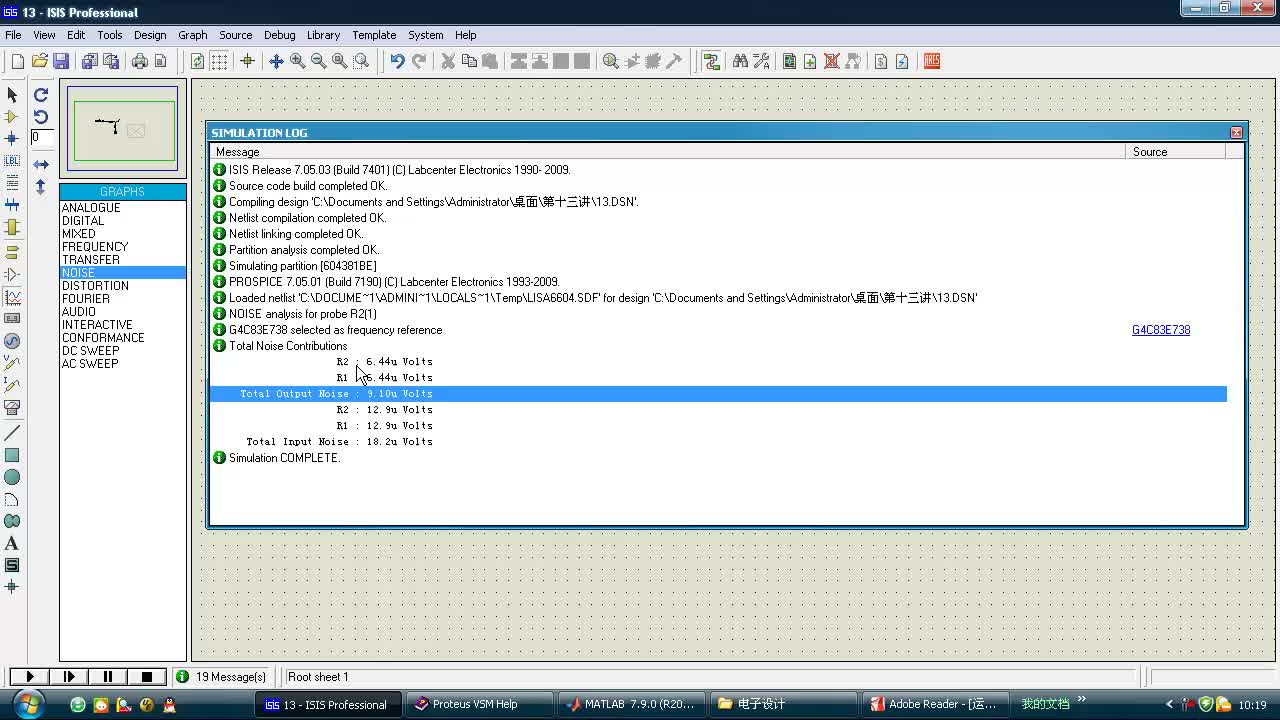Step simulation with Step button
The width and height of the screenshot is (1280, 720).
pos(69,677)
